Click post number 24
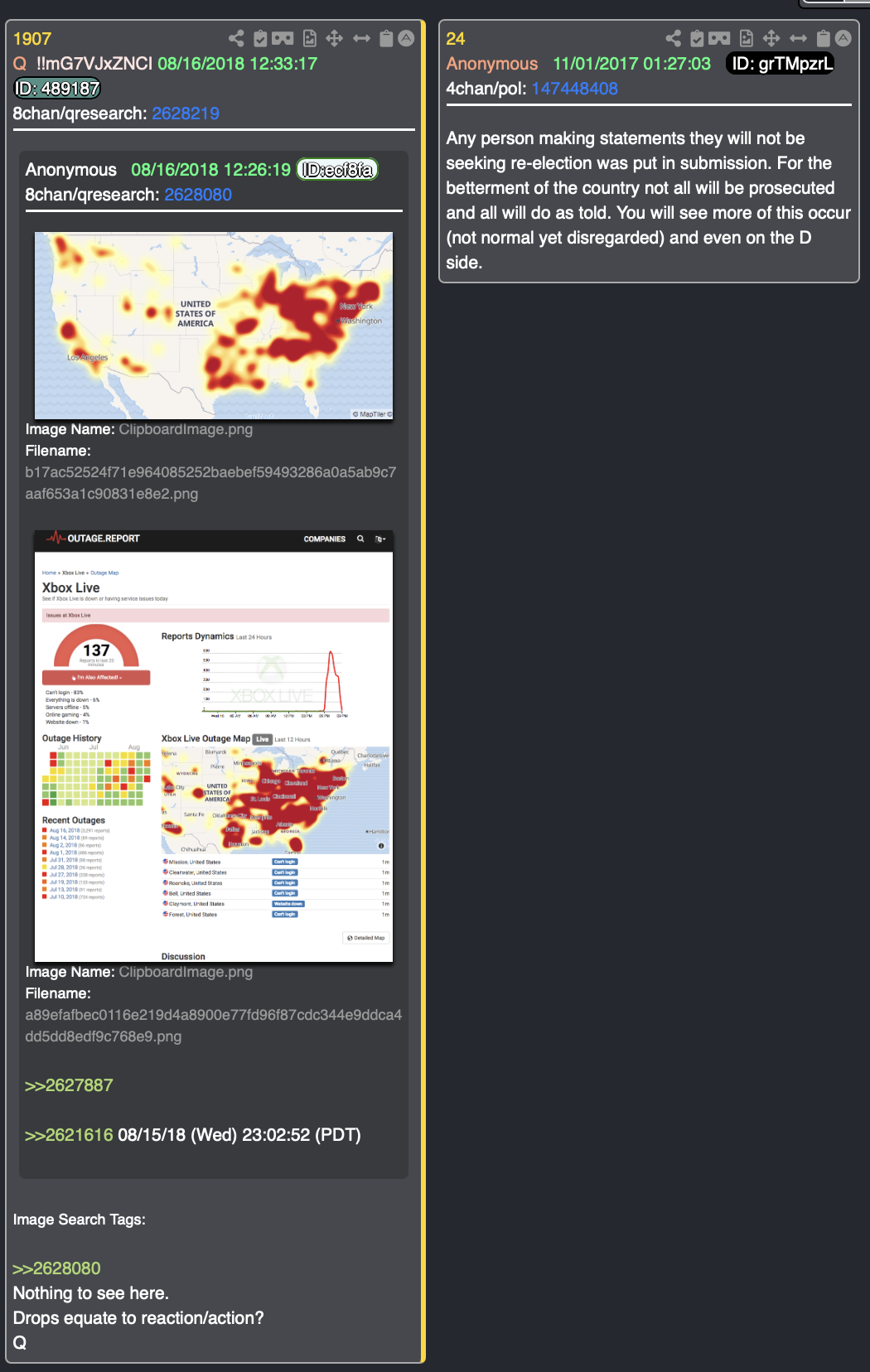870x1372 pixels. click(x=456, y=39)
